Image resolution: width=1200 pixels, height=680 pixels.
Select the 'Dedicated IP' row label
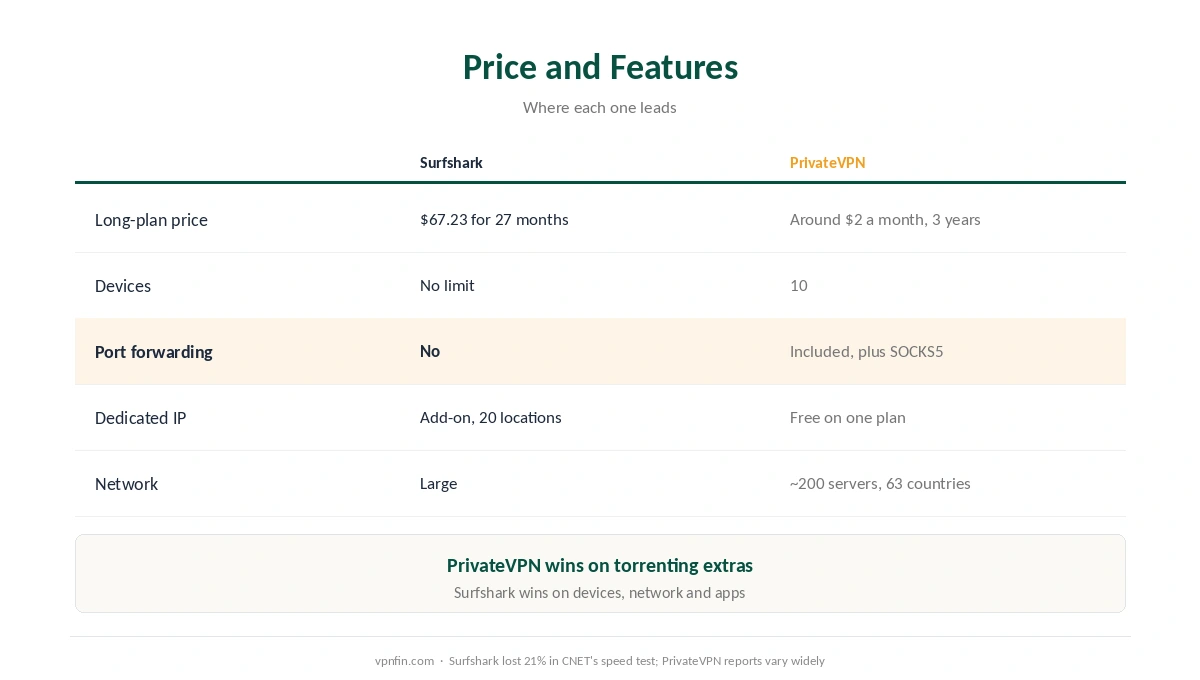(x=140, y=418)
